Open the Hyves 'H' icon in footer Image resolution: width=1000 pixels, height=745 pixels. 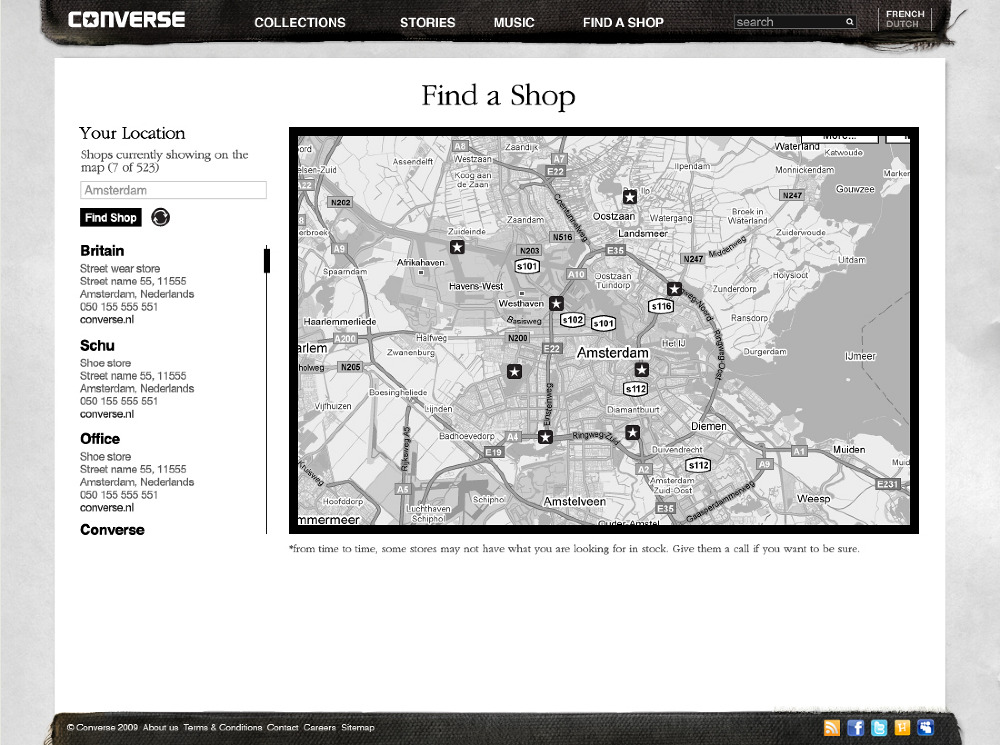tap(902, 728)
